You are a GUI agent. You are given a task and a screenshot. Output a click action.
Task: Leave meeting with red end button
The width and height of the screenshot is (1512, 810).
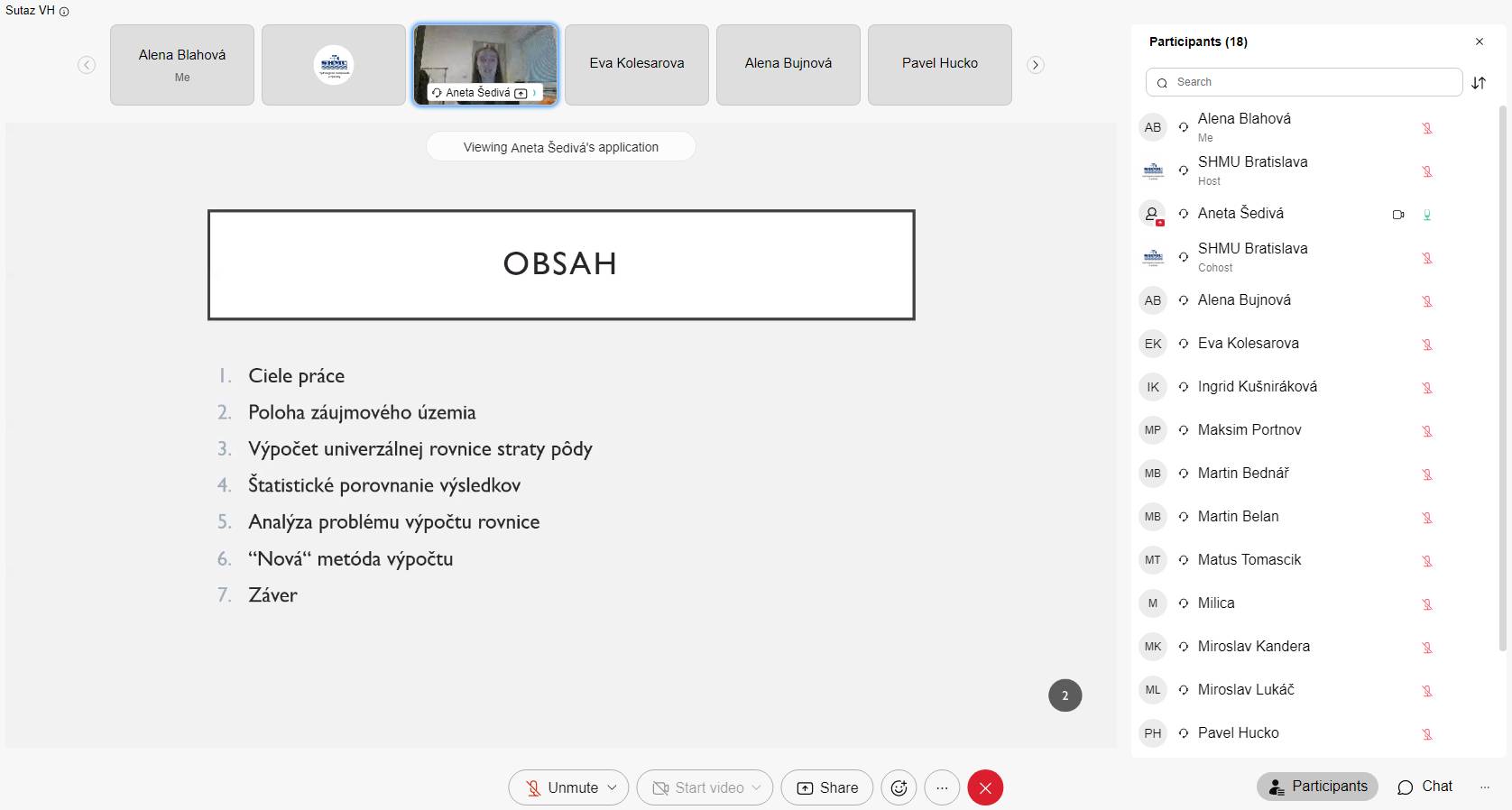click(985, 787)
